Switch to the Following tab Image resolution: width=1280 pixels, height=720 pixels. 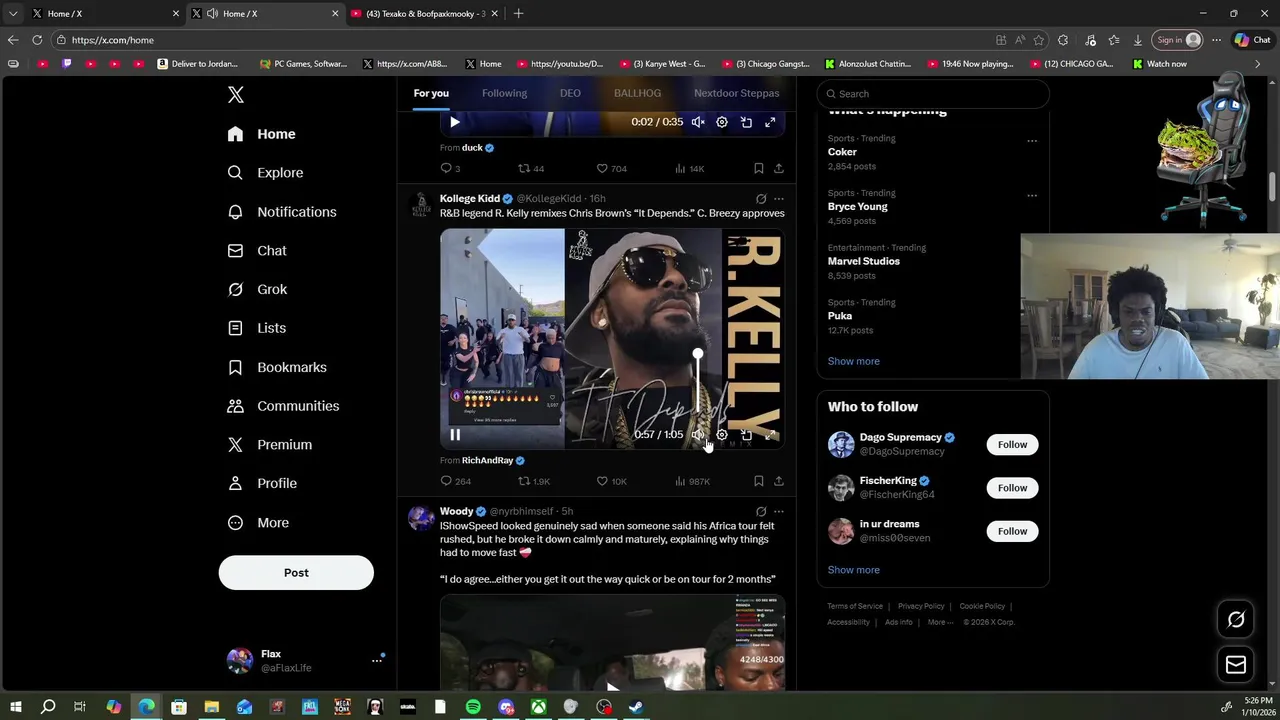point(504,93)
